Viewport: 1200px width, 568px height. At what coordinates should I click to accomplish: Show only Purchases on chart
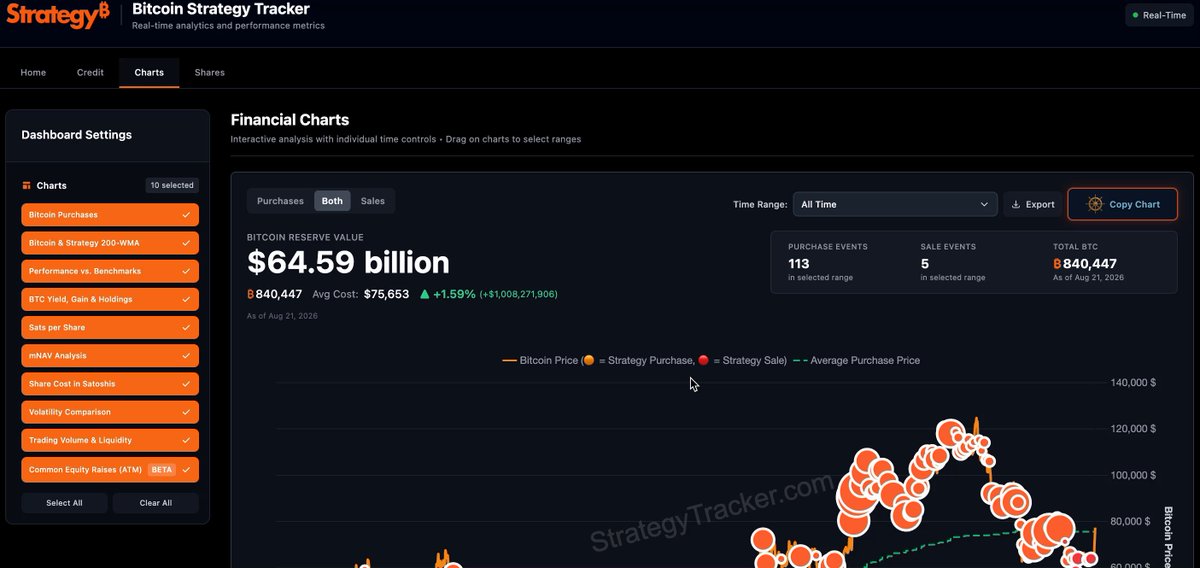280,201
